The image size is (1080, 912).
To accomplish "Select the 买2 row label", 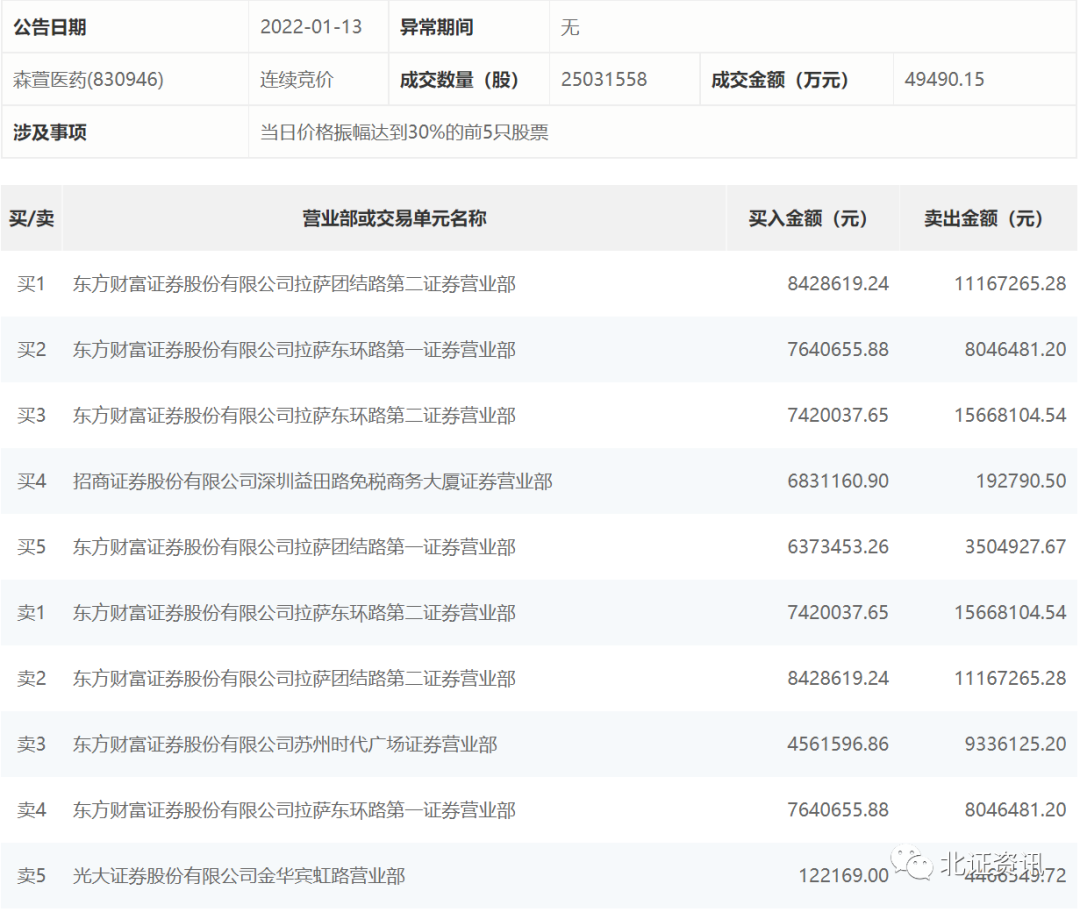I will coord(32,349).
